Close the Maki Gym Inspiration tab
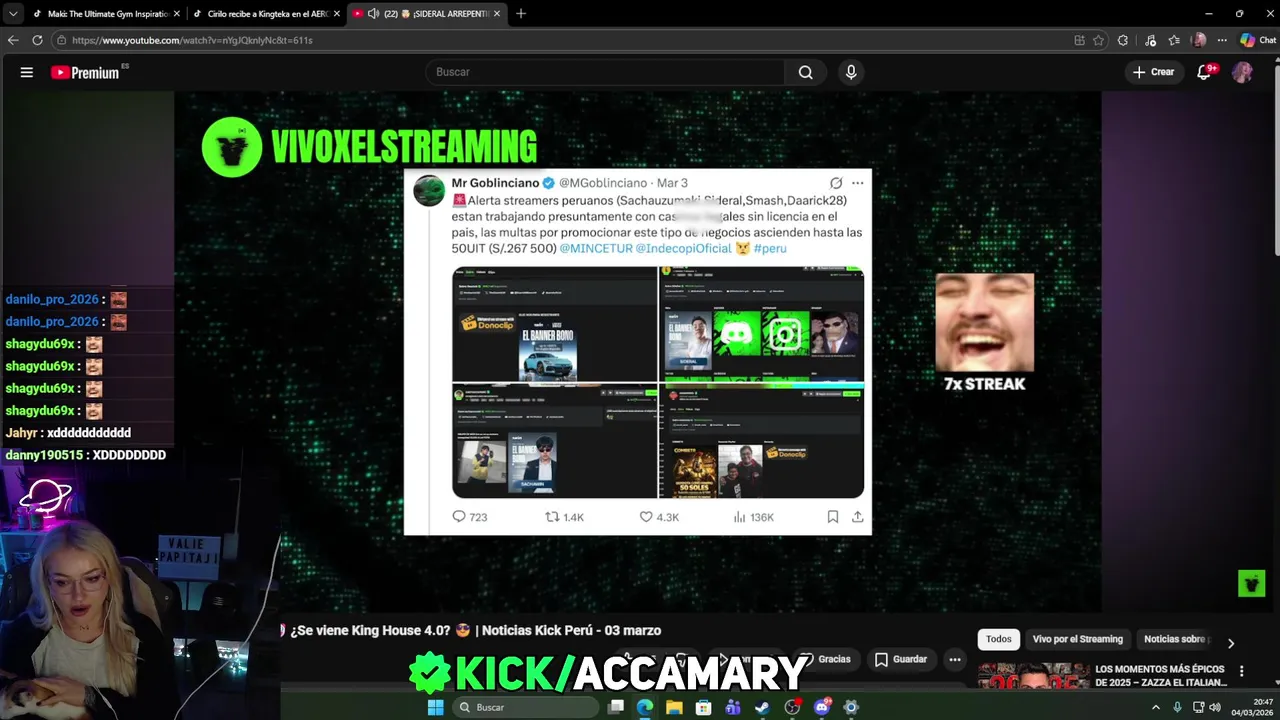This screenshot has height=720, width=1280. 176,14
